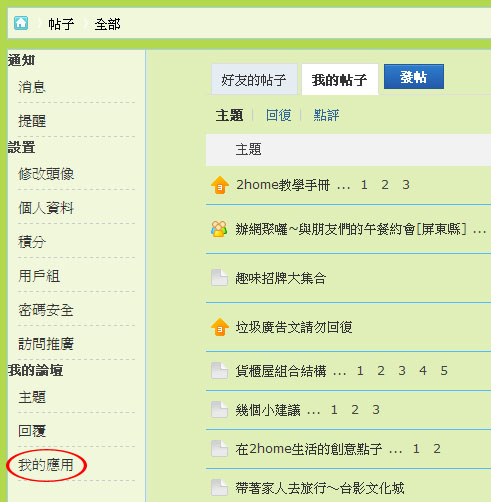
Task: Go to page 2 of 幾個小建議
Action: point(355,410)
